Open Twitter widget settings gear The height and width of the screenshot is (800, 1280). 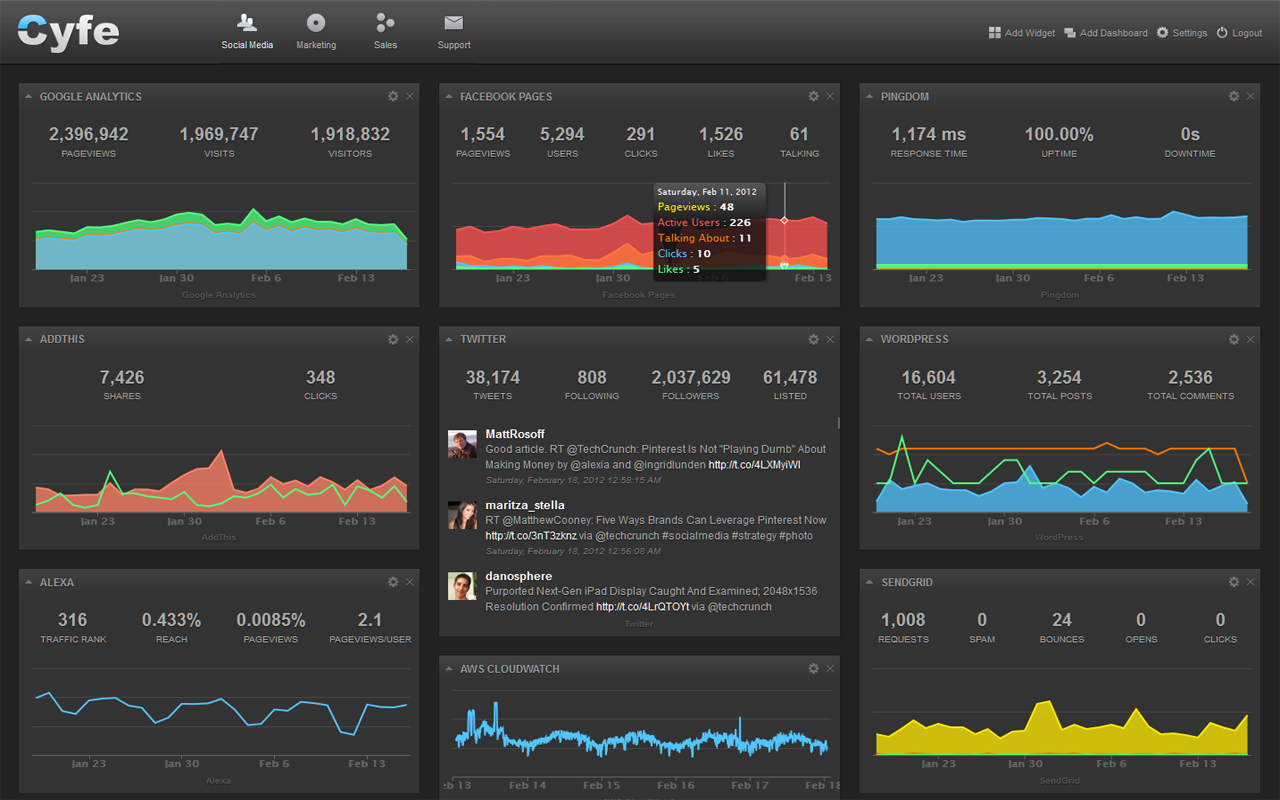pos(813,339)
